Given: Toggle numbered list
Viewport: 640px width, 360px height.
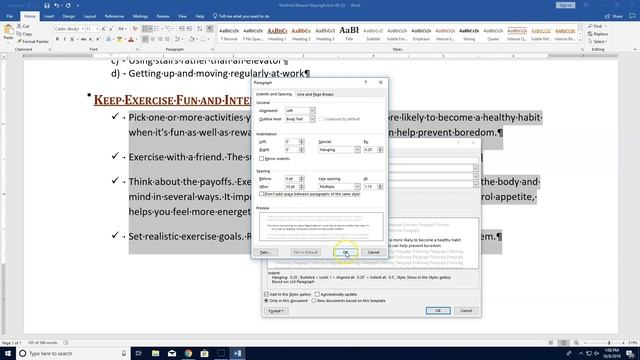Looking at the screenshot, I should coord(158,29).
